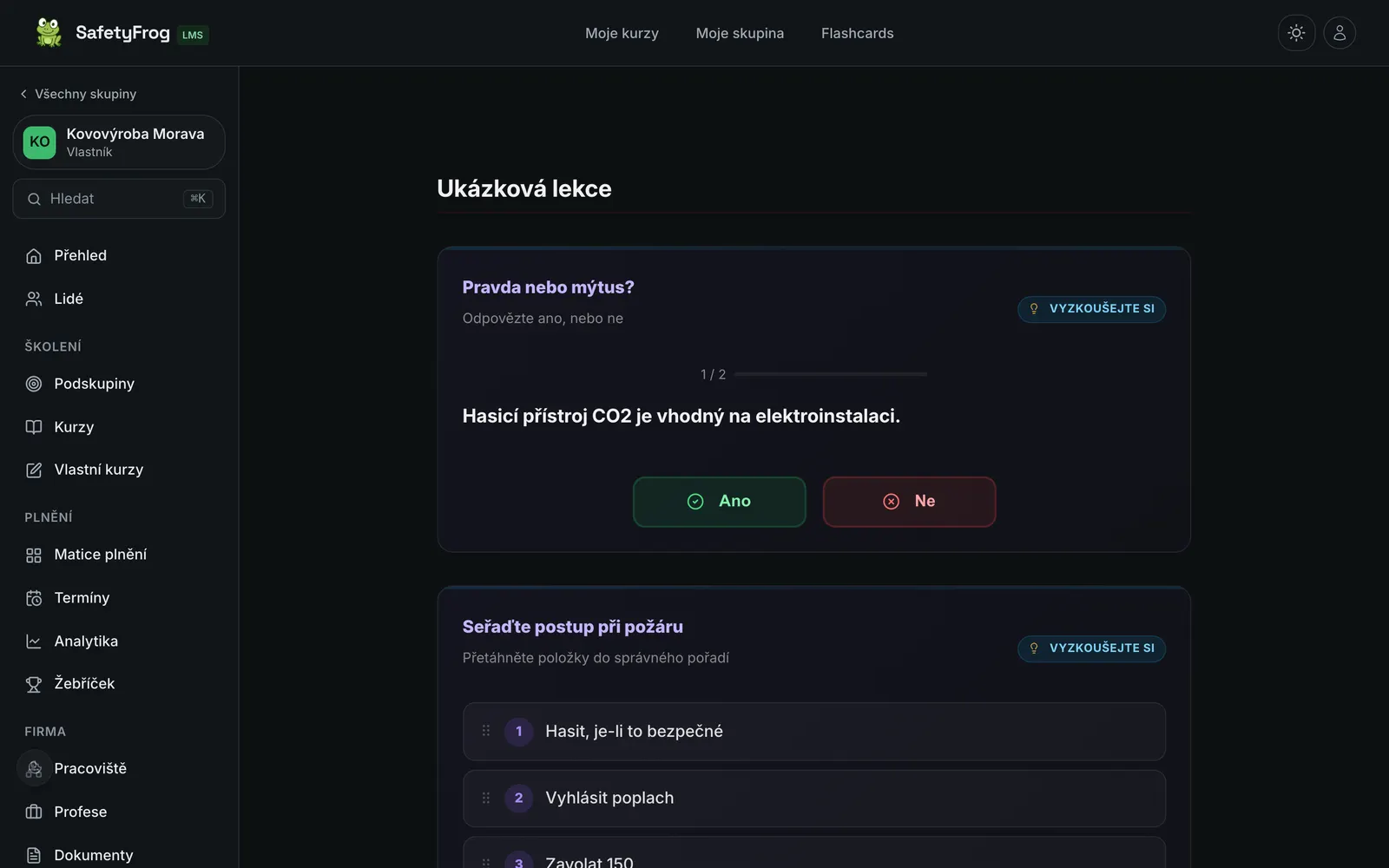1389x868 pixels.
Task: Click the Profese briefcase icon
Action: pyautogui.click(x=34, y=812)
